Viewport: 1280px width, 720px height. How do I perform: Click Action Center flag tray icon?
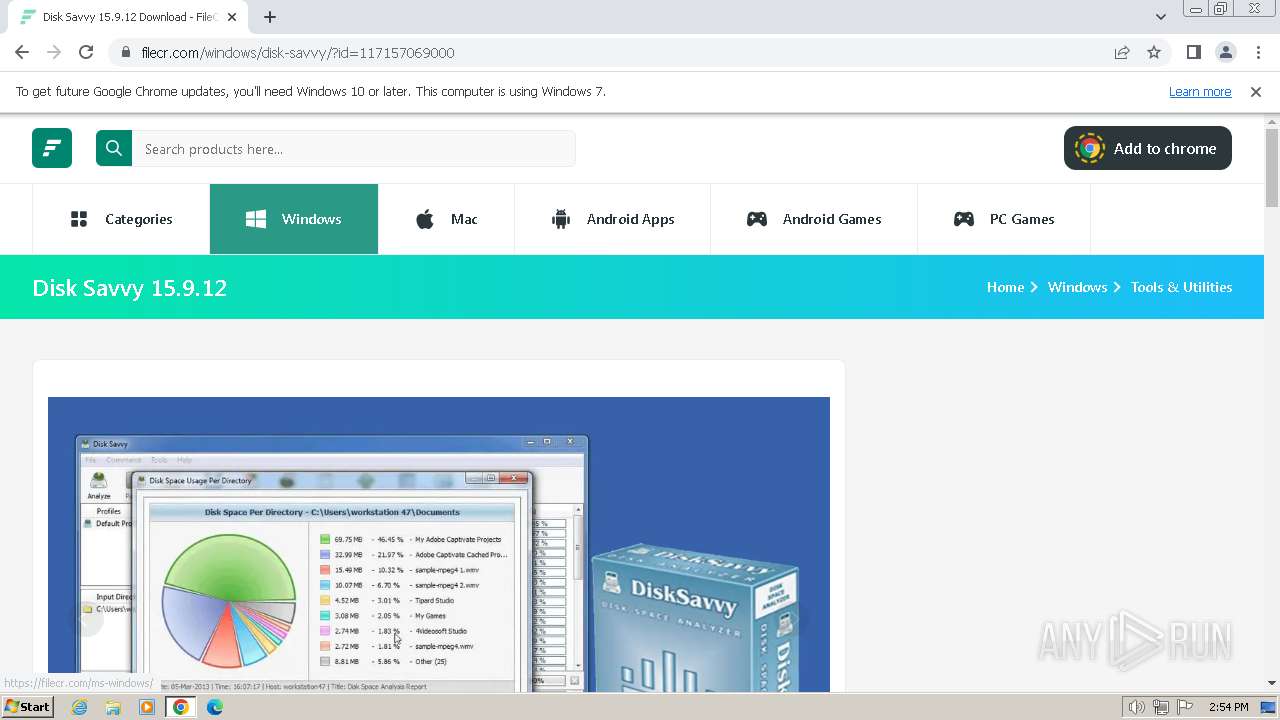[1184, 707]
